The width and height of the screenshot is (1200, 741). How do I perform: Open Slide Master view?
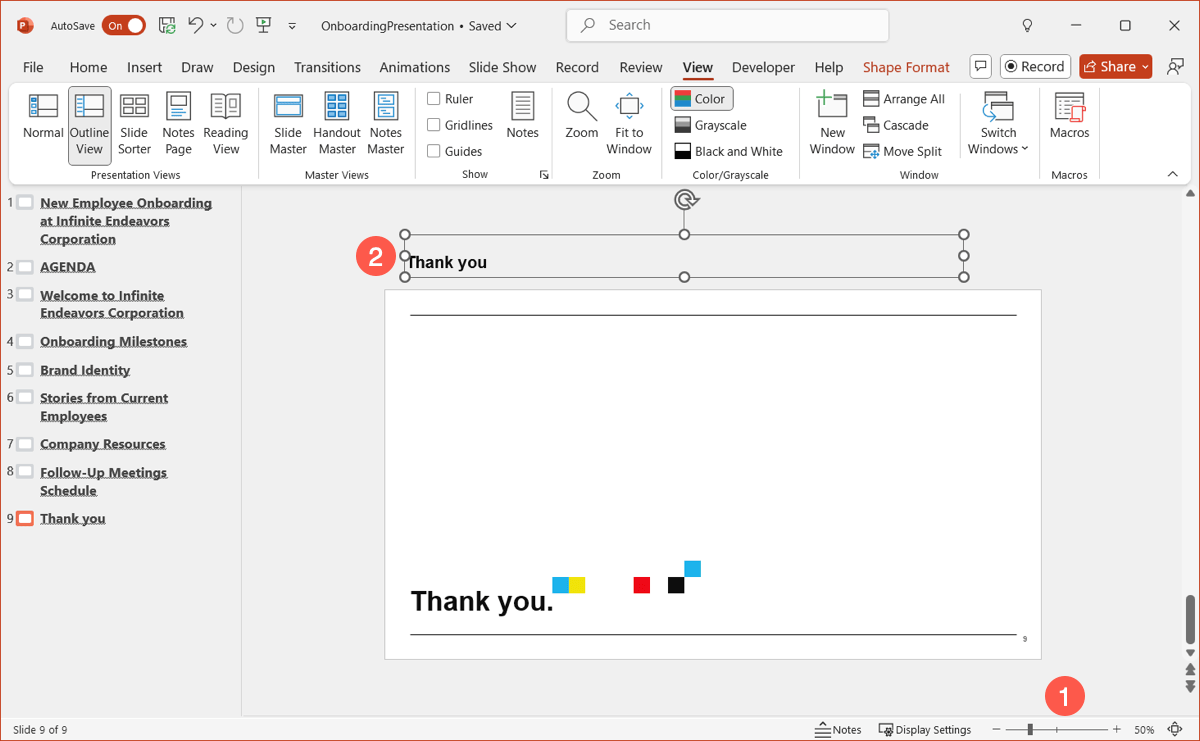pos(288,125)
